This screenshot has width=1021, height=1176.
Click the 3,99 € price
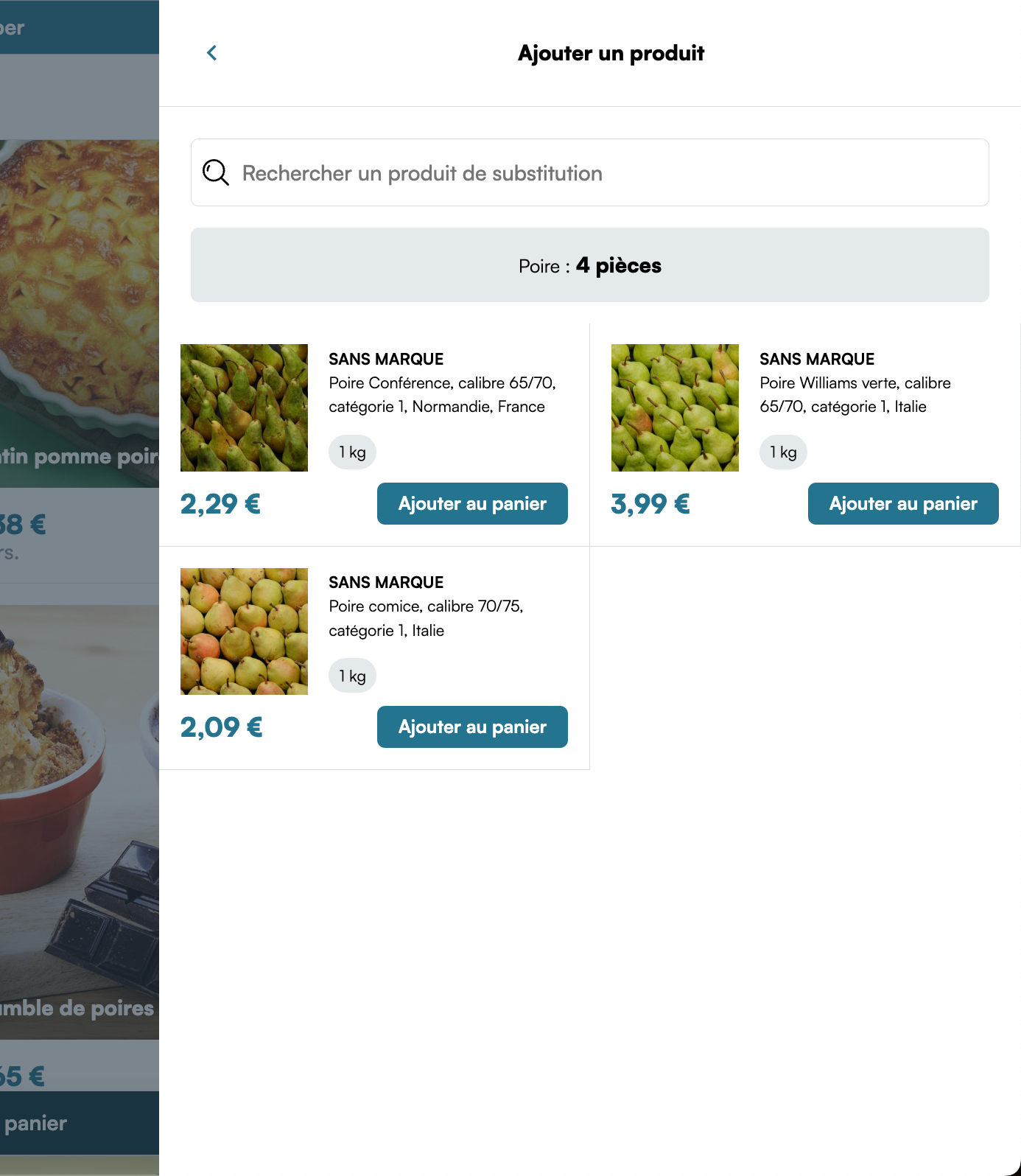[x=650, y=505]
